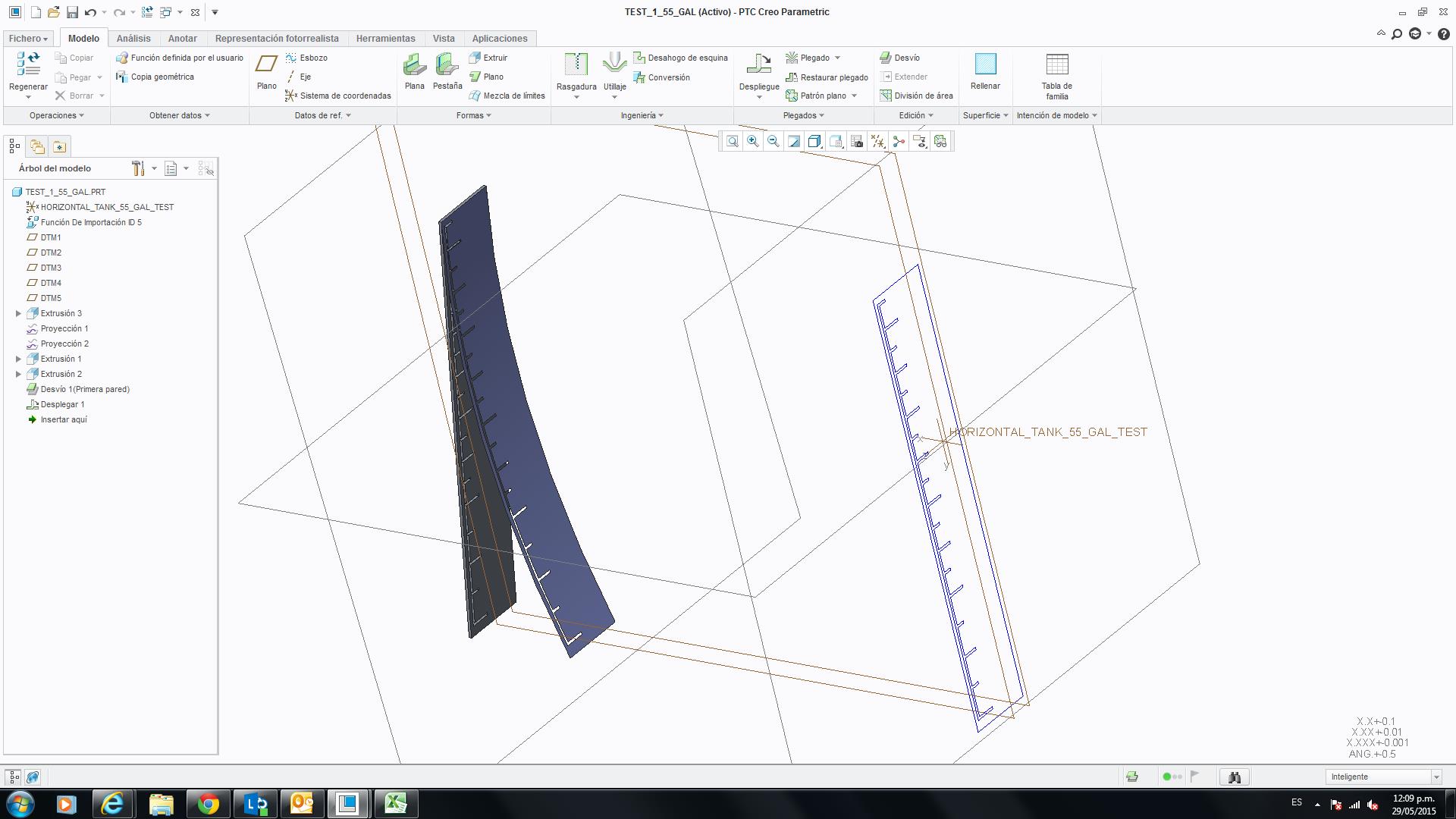The image size is (1456, 819).
Task: Open the Intención de modelo dropdown
Action: [x=1056, y=115]
